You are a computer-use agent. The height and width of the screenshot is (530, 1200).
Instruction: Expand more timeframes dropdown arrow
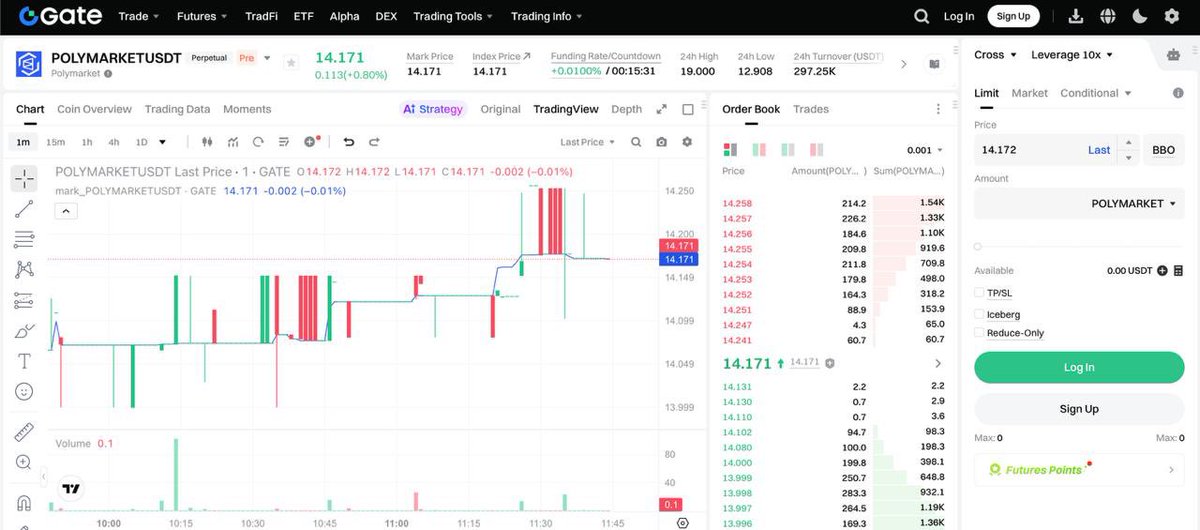pos(163,142)
